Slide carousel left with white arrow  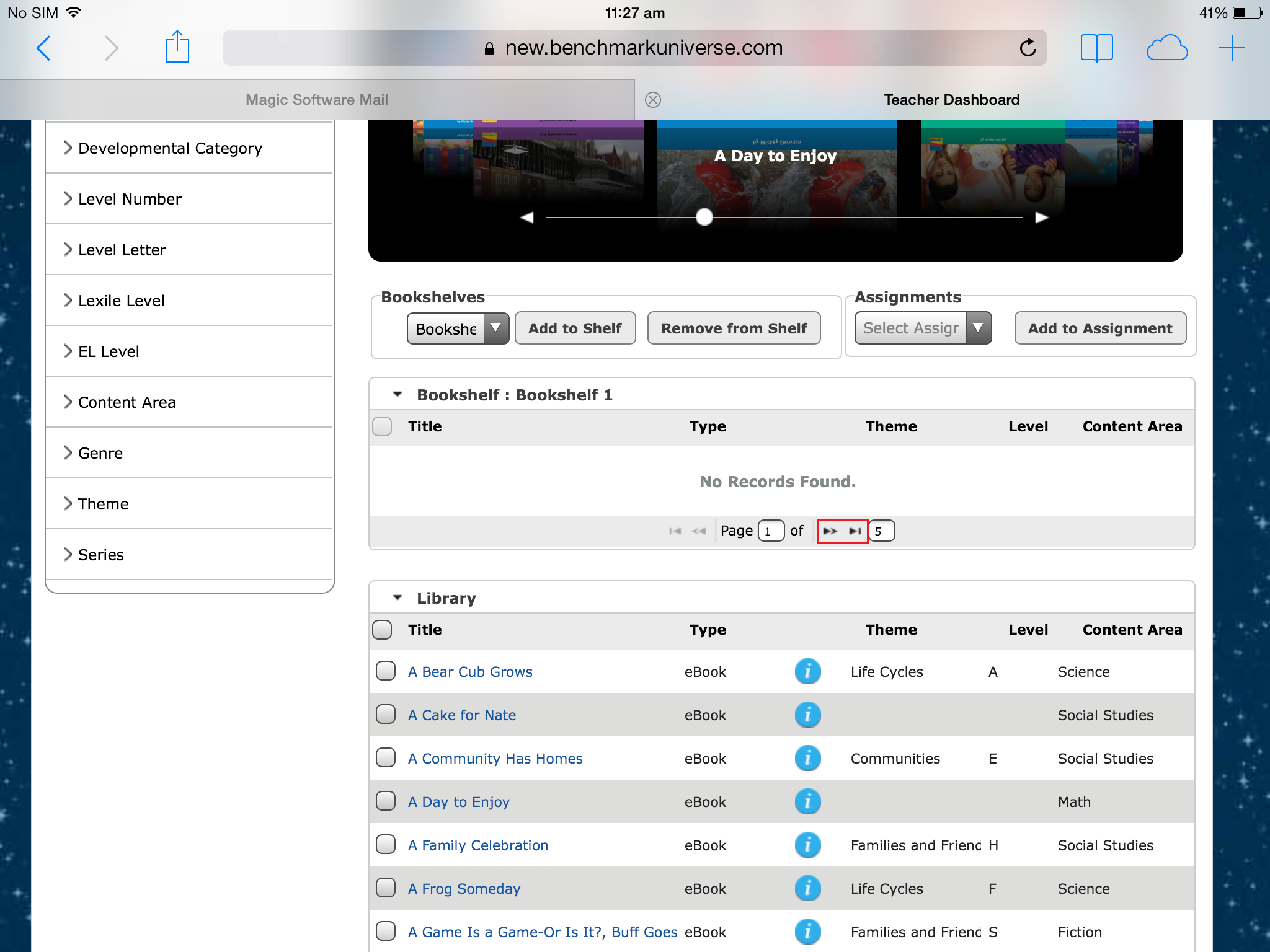pyautogui.click(x=526, y=218)
